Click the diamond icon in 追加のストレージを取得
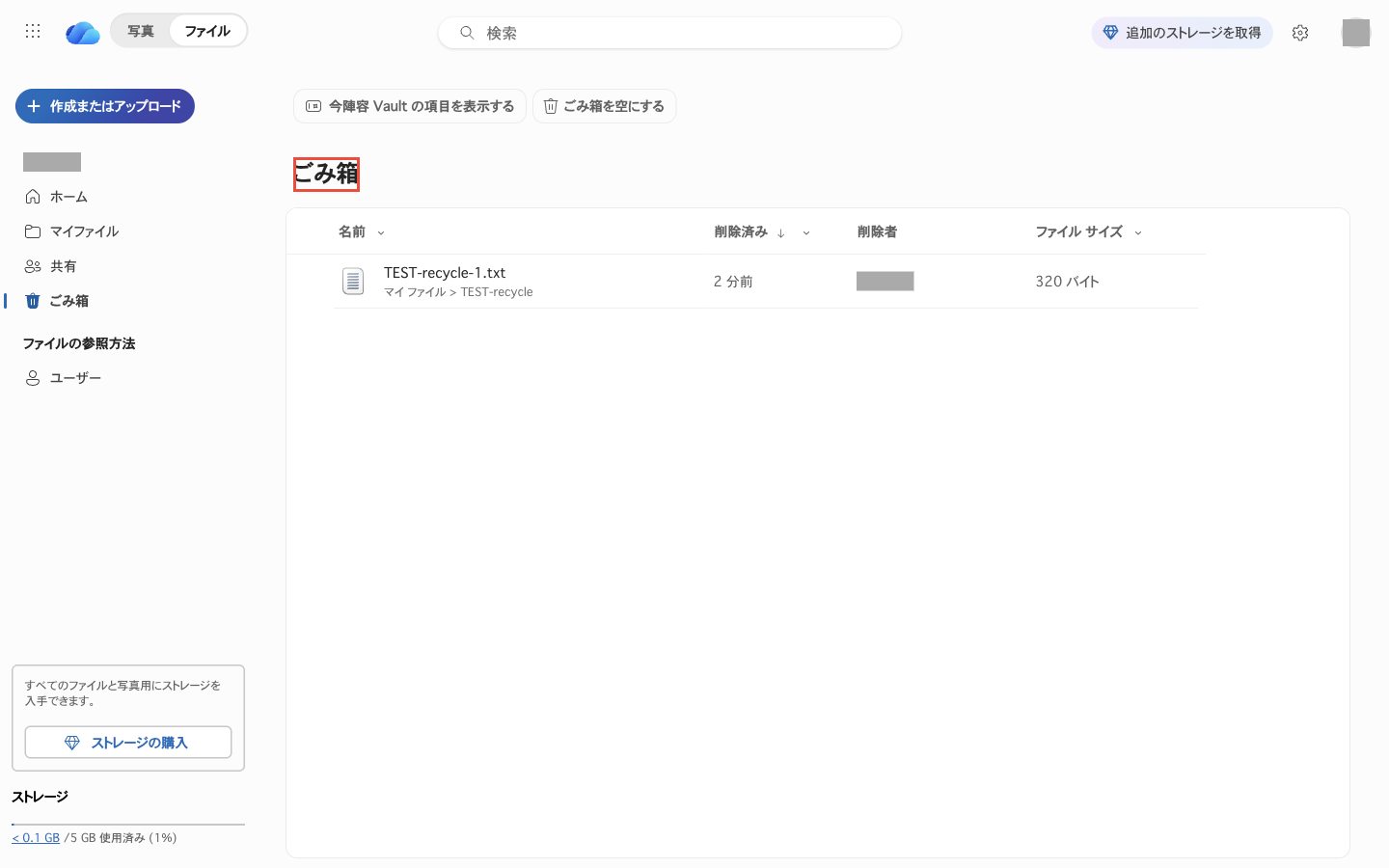1389x868 pixels. [1110, 33]
